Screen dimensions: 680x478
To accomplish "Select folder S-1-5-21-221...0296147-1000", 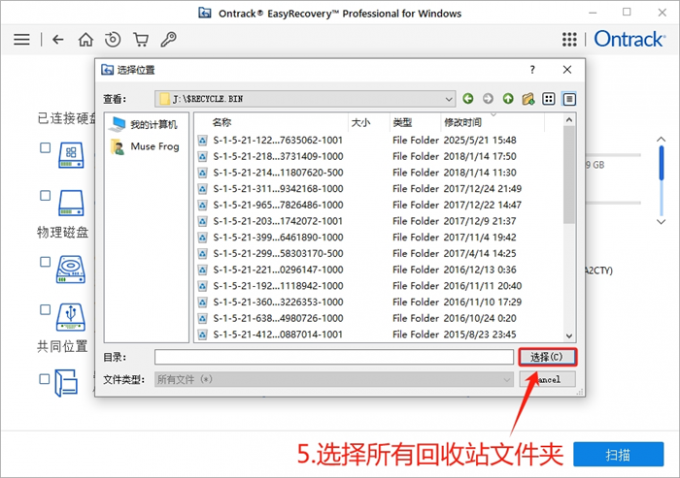I will 278,270.
